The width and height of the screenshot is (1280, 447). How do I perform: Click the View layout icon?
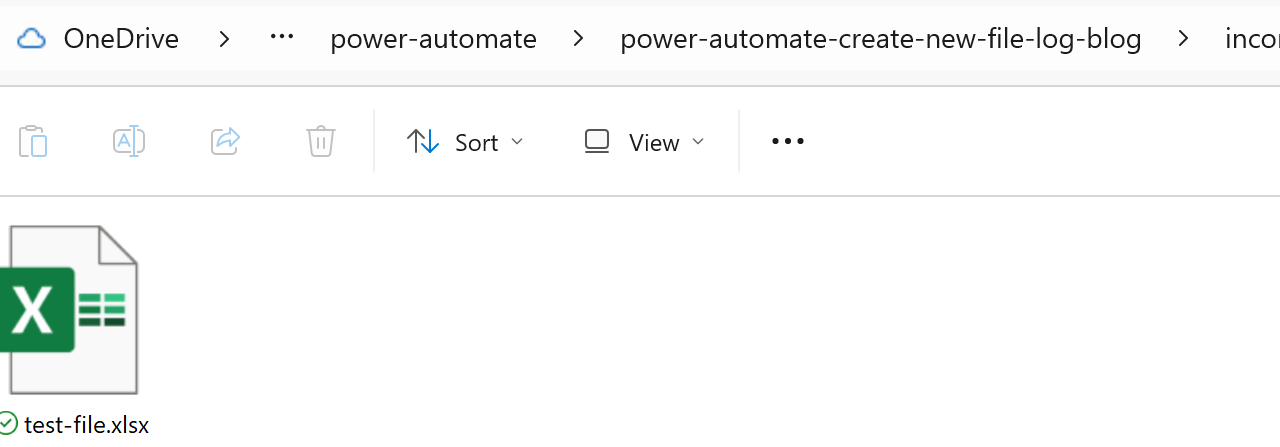597,142
